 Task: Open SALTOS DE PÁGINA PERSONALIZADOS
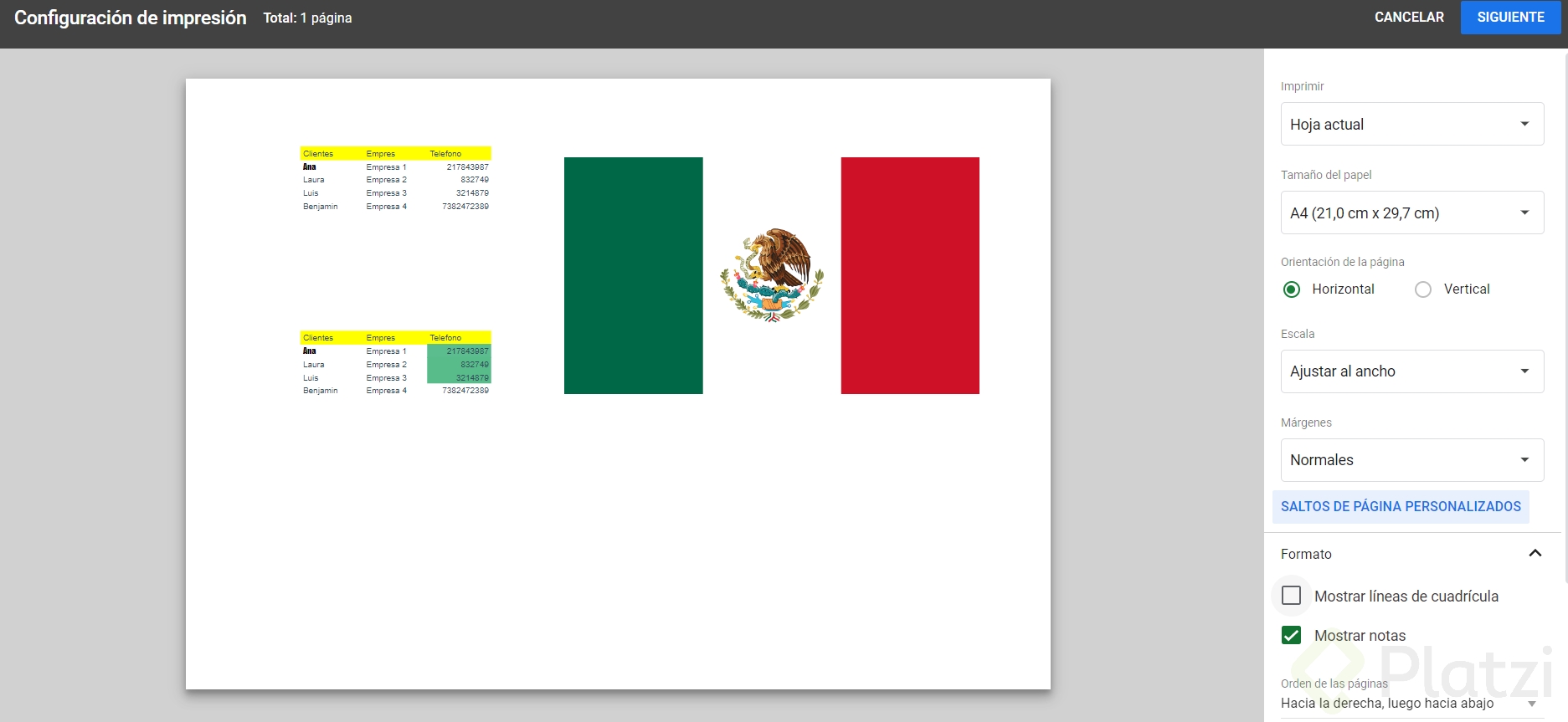1401,507
